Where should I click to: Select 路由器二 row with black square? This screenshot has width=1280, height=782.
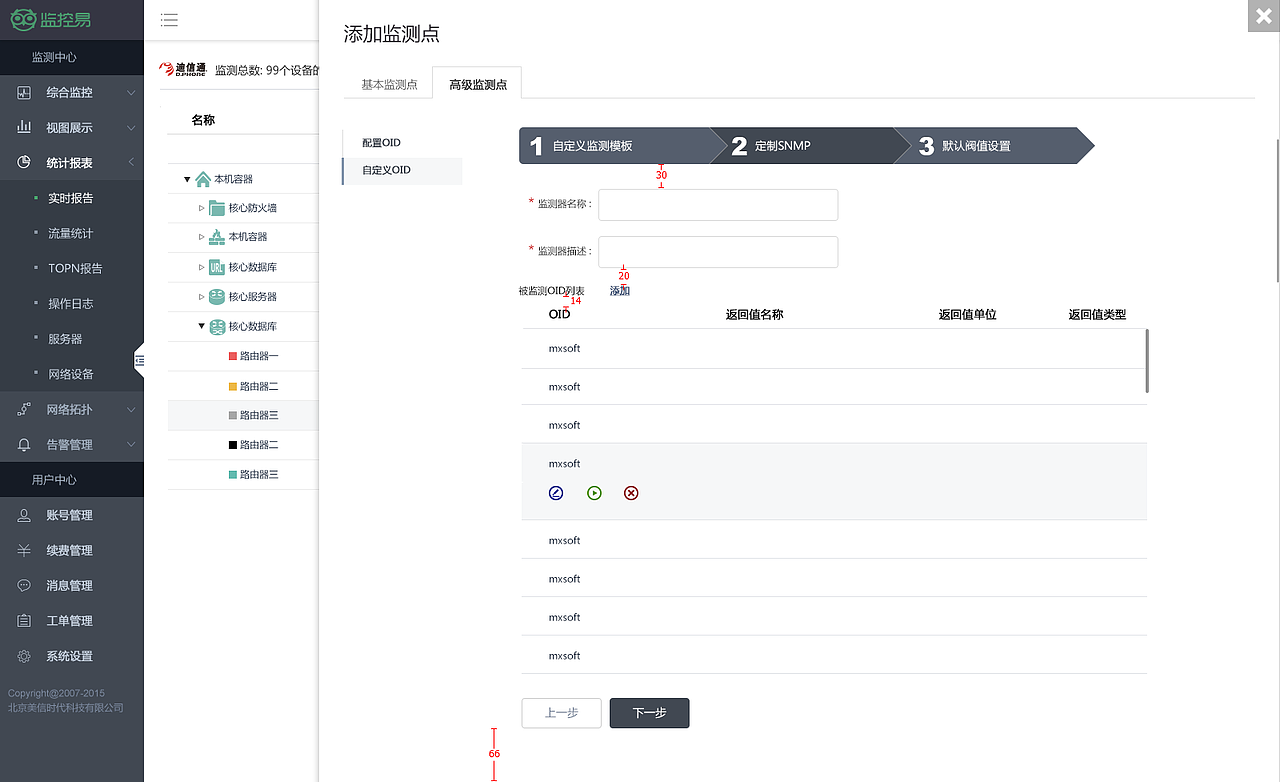(x=243, y=445)
